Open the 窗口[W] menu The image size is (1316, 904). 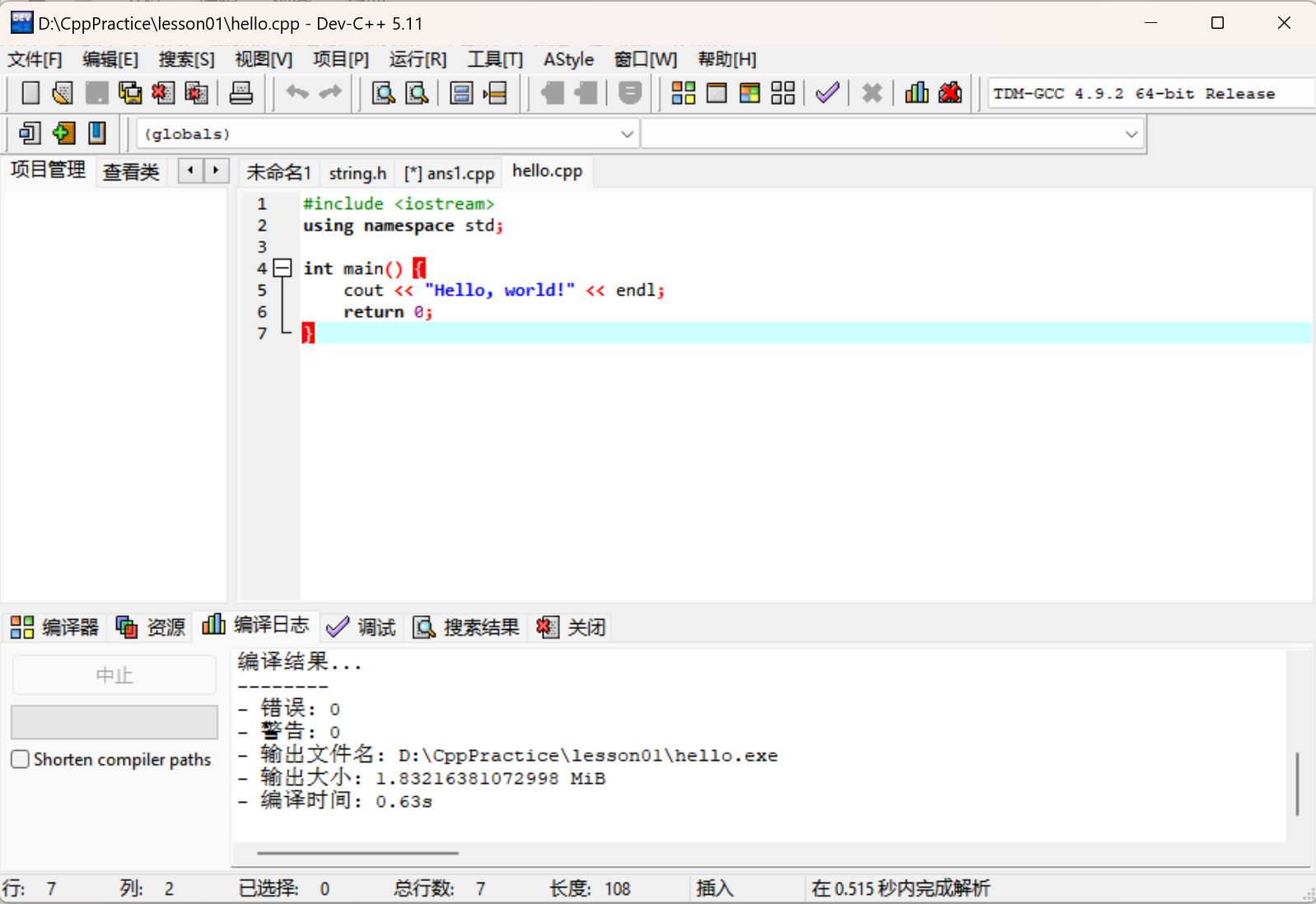[x=646, y=59]
